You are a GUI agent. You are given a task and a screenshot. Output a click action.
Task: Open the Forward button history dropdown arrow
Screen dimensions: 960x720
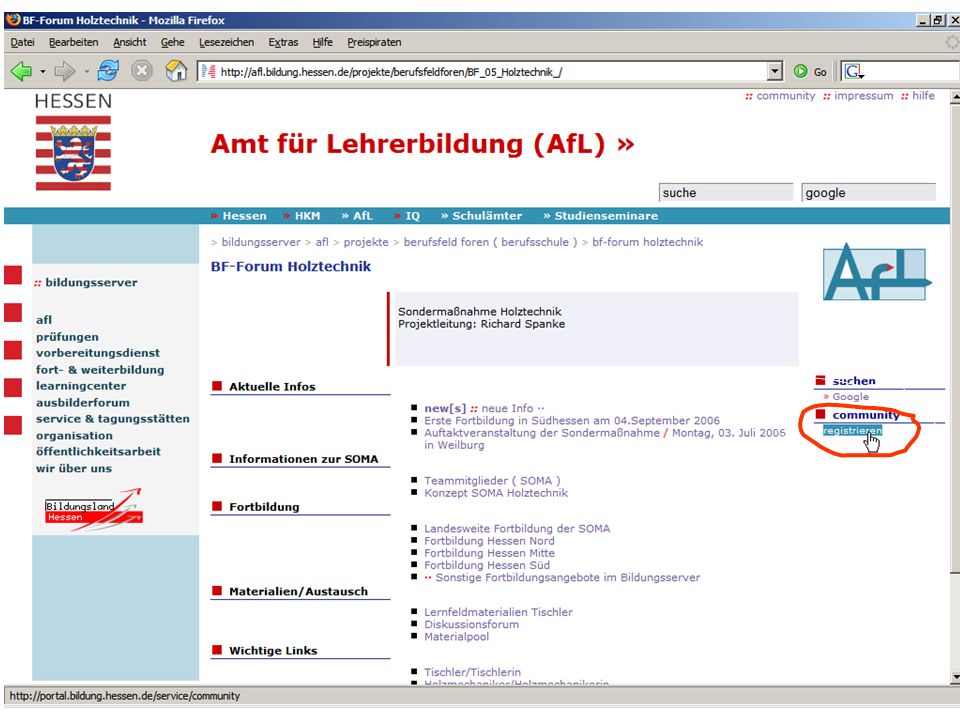click(86, 72)
